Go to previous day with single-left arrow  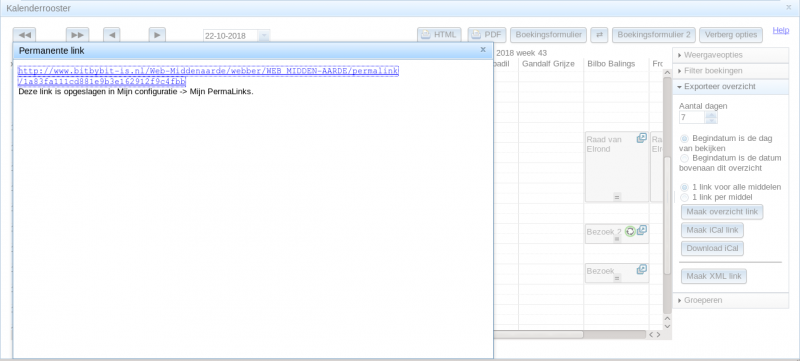112,35
